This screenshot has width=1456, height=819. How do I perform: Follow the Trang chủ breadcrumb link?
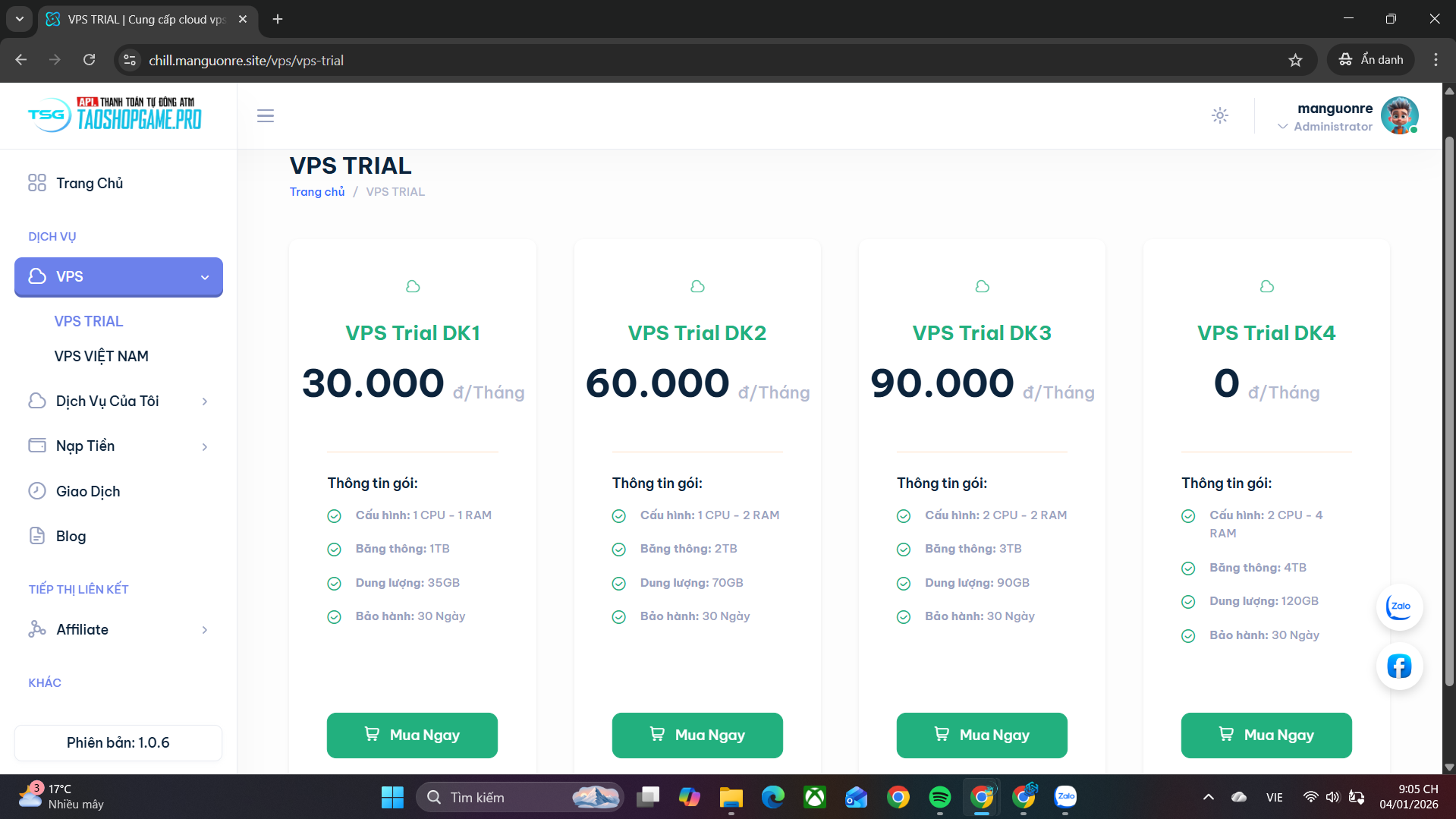click(x=317, y=192)
